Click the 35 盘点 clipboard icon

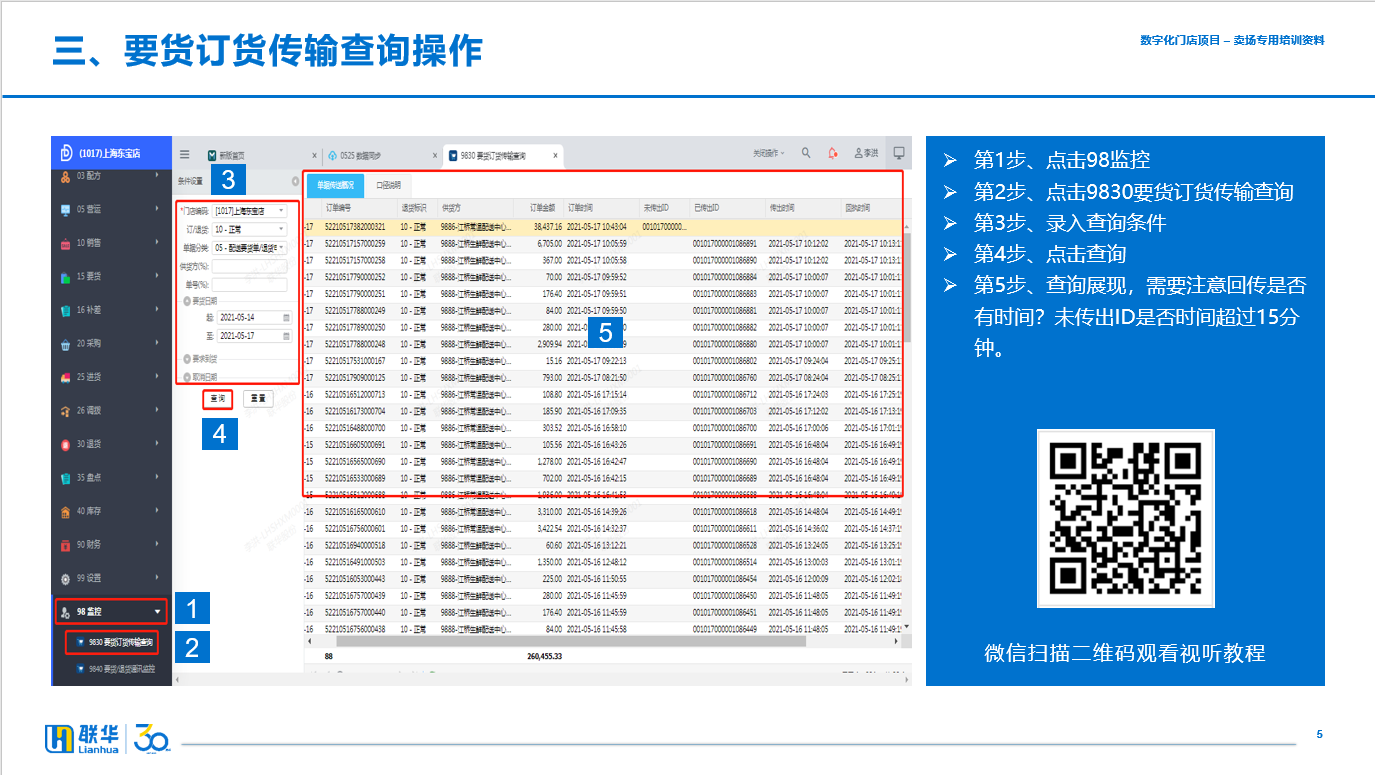point(66,478)
